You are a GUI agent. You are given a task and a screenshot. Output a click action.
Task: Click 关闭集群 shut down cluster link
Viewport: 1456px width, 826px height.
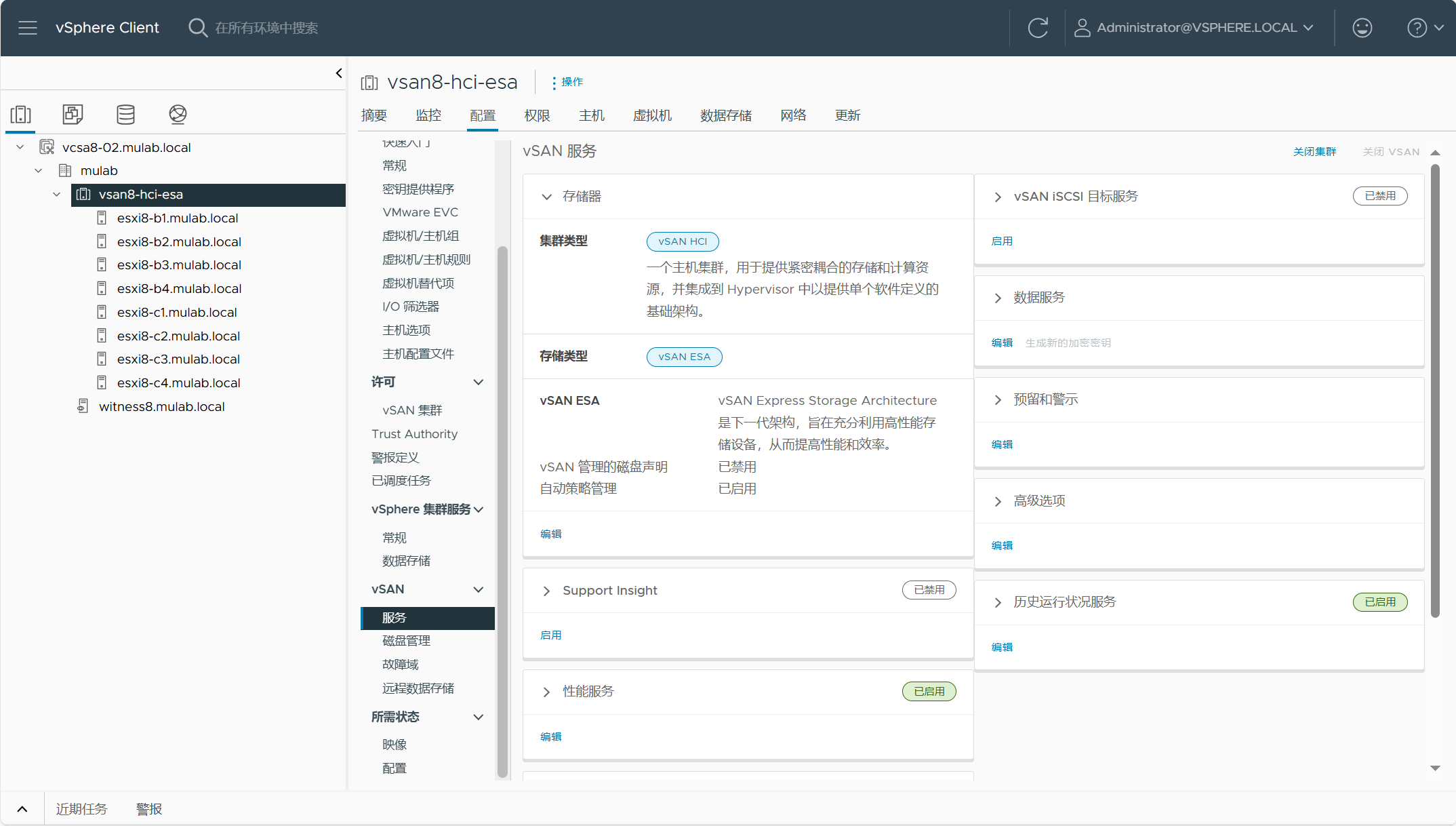[1314, 152]
